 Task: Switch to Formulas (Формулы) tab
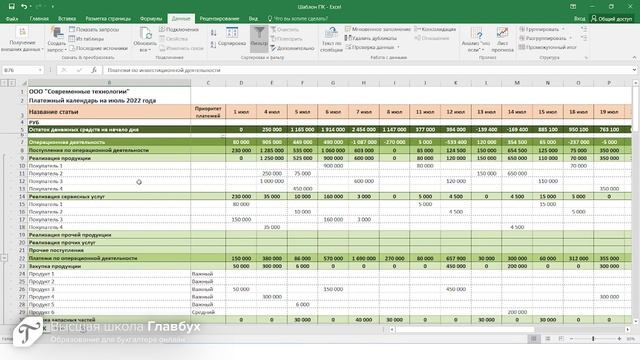151,19
